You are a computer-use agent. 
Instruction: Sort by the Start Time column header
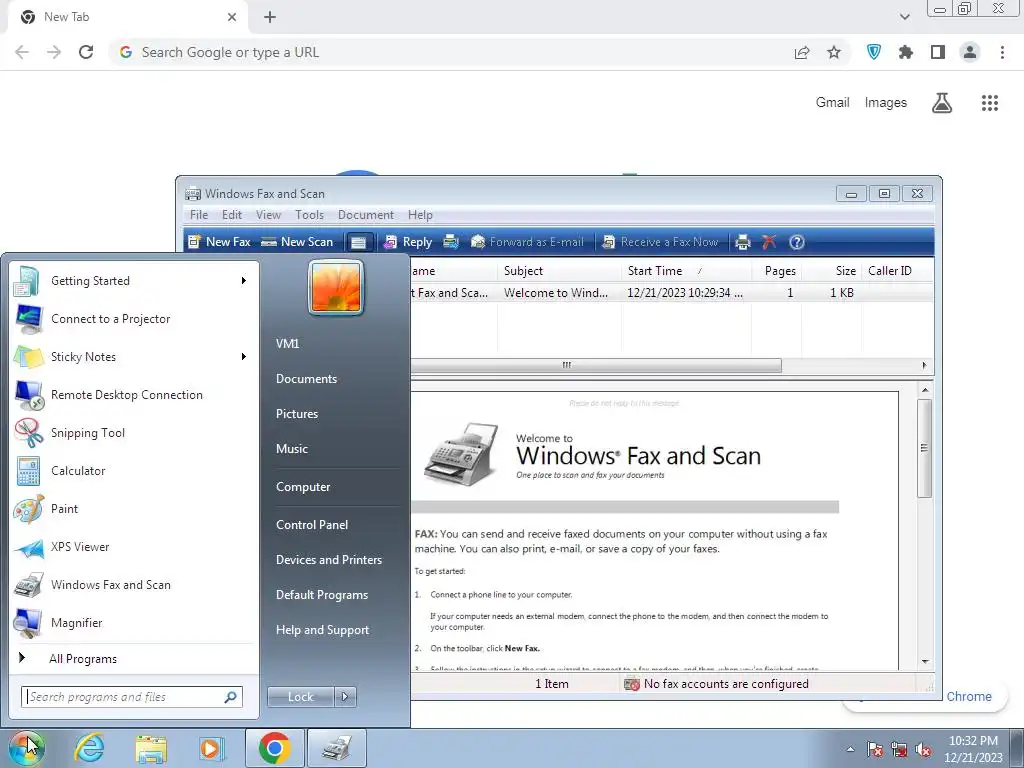[x=686, y=270]
